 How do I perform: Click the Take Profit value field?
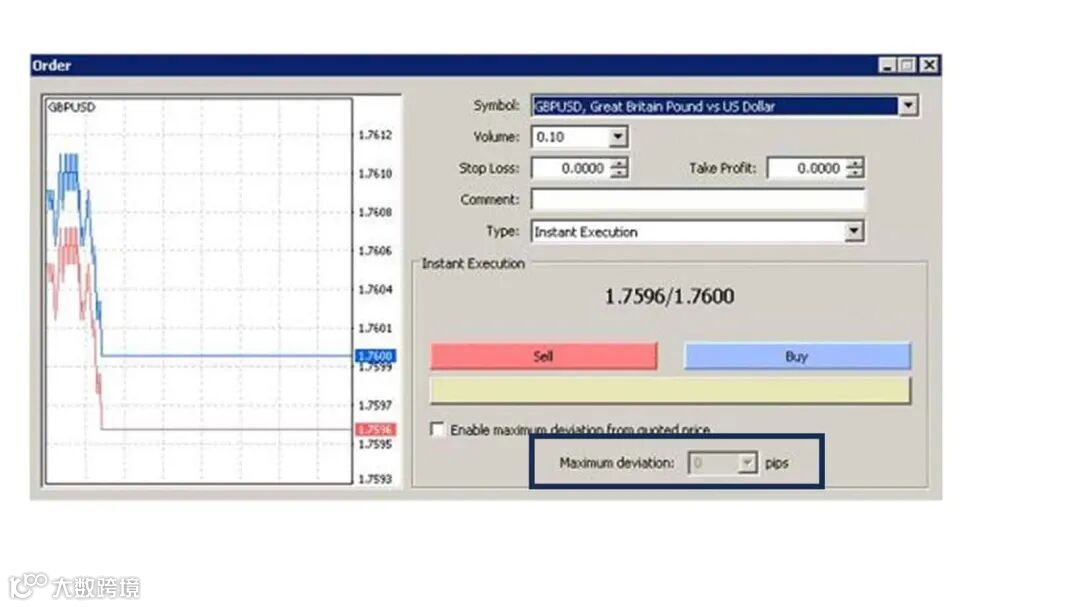[807, 168]
